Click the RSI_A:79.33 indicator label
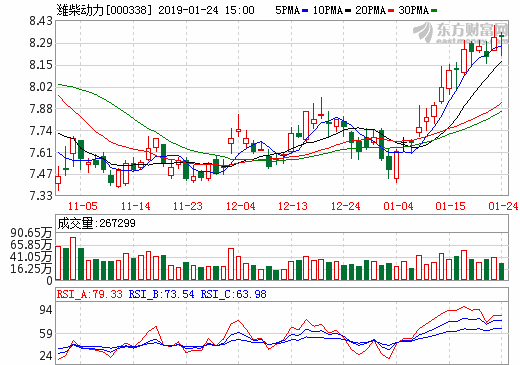The image size is (520, 365). [90, 294]
